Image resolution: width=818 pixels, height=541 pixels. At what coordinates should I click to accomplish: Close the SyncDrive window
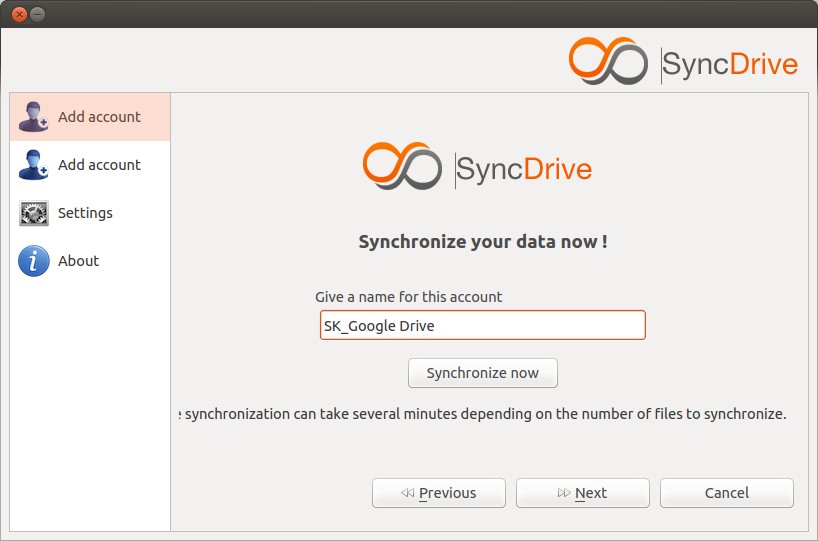coord(19,14)
